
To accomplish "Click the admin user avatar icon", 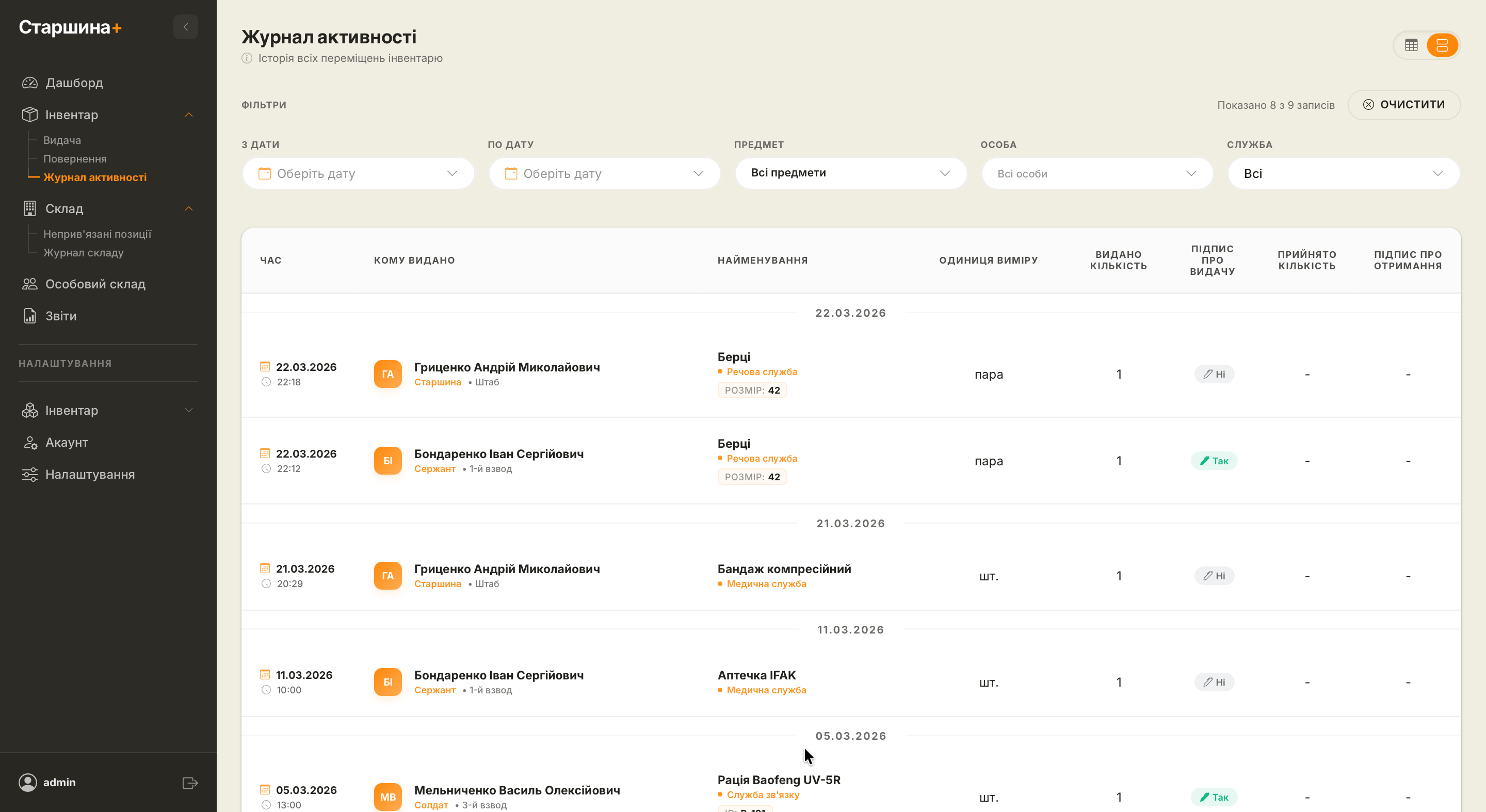I will [x=28, y=782].
